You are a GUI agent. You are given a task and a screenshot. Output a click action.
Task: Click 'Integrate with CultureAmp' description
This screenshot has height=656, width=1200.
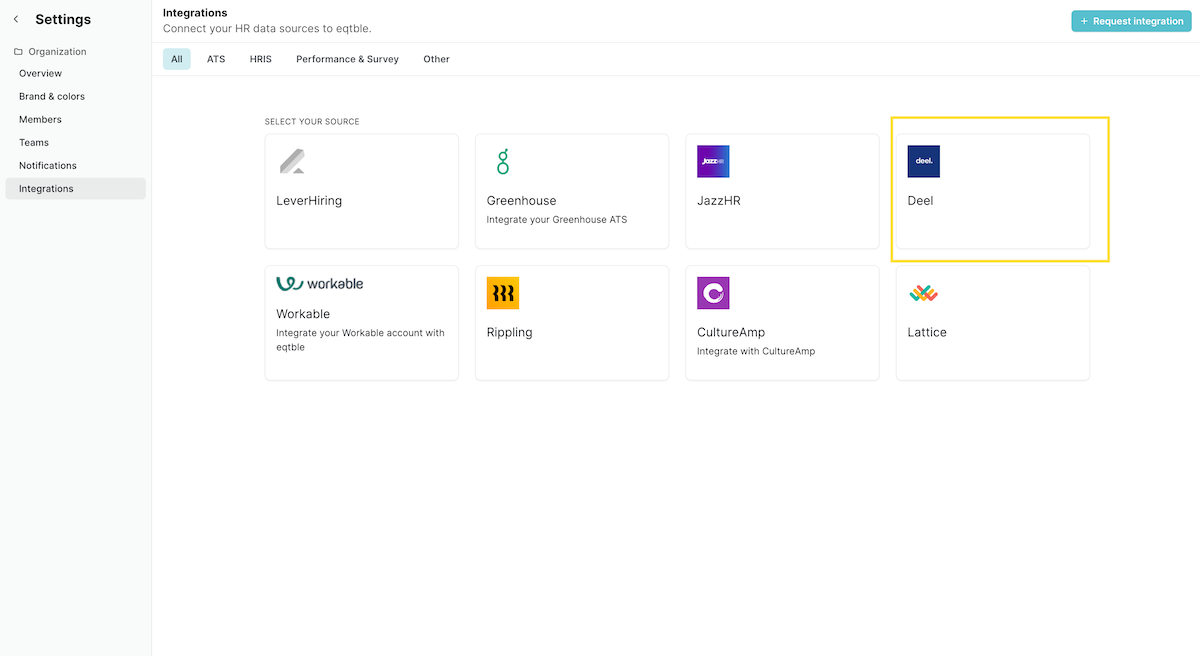pos(756,351)
